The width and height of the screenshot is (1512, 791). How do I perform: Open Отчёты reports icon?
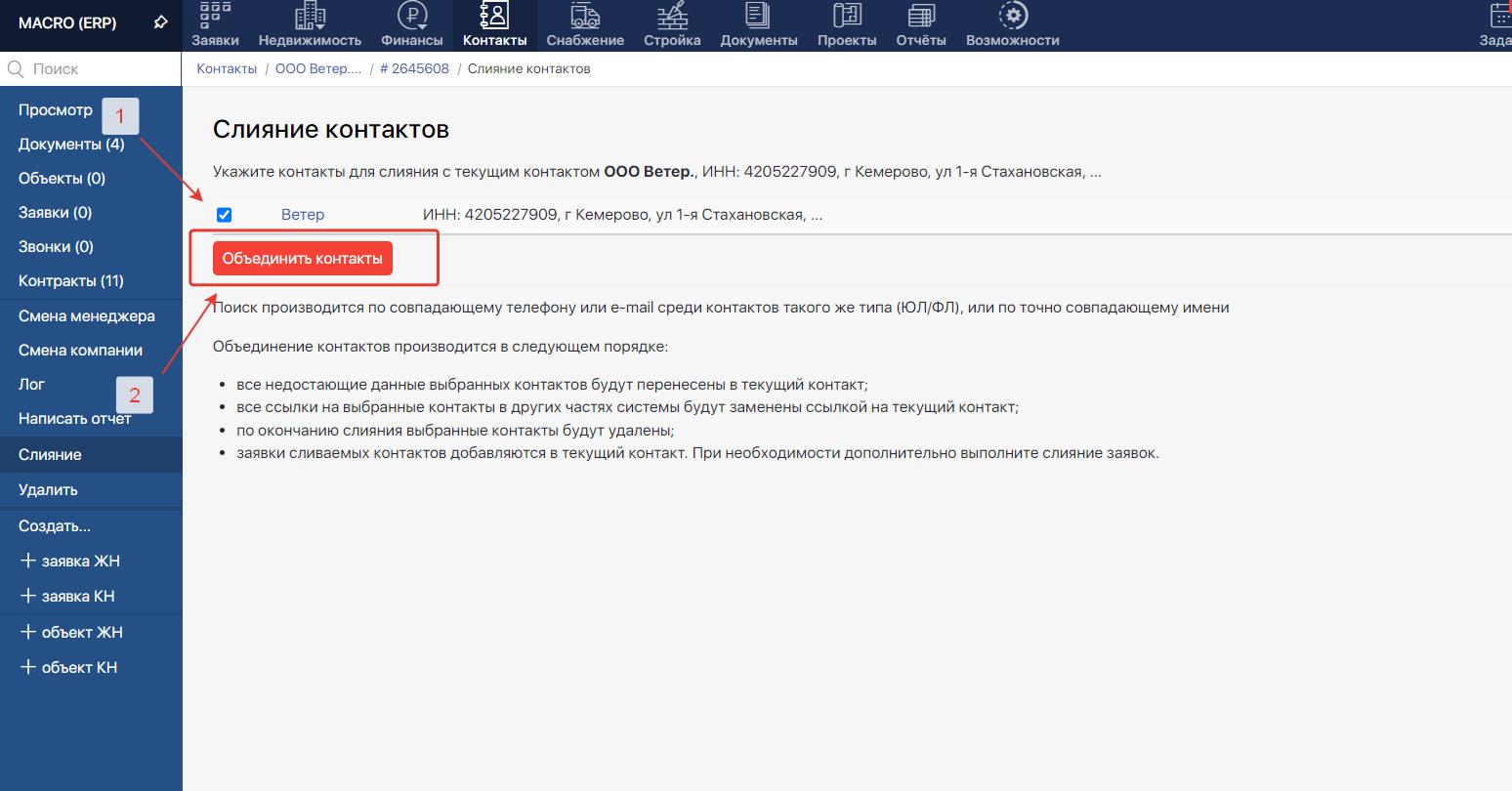pyautogui.click(x=921, y=16)
